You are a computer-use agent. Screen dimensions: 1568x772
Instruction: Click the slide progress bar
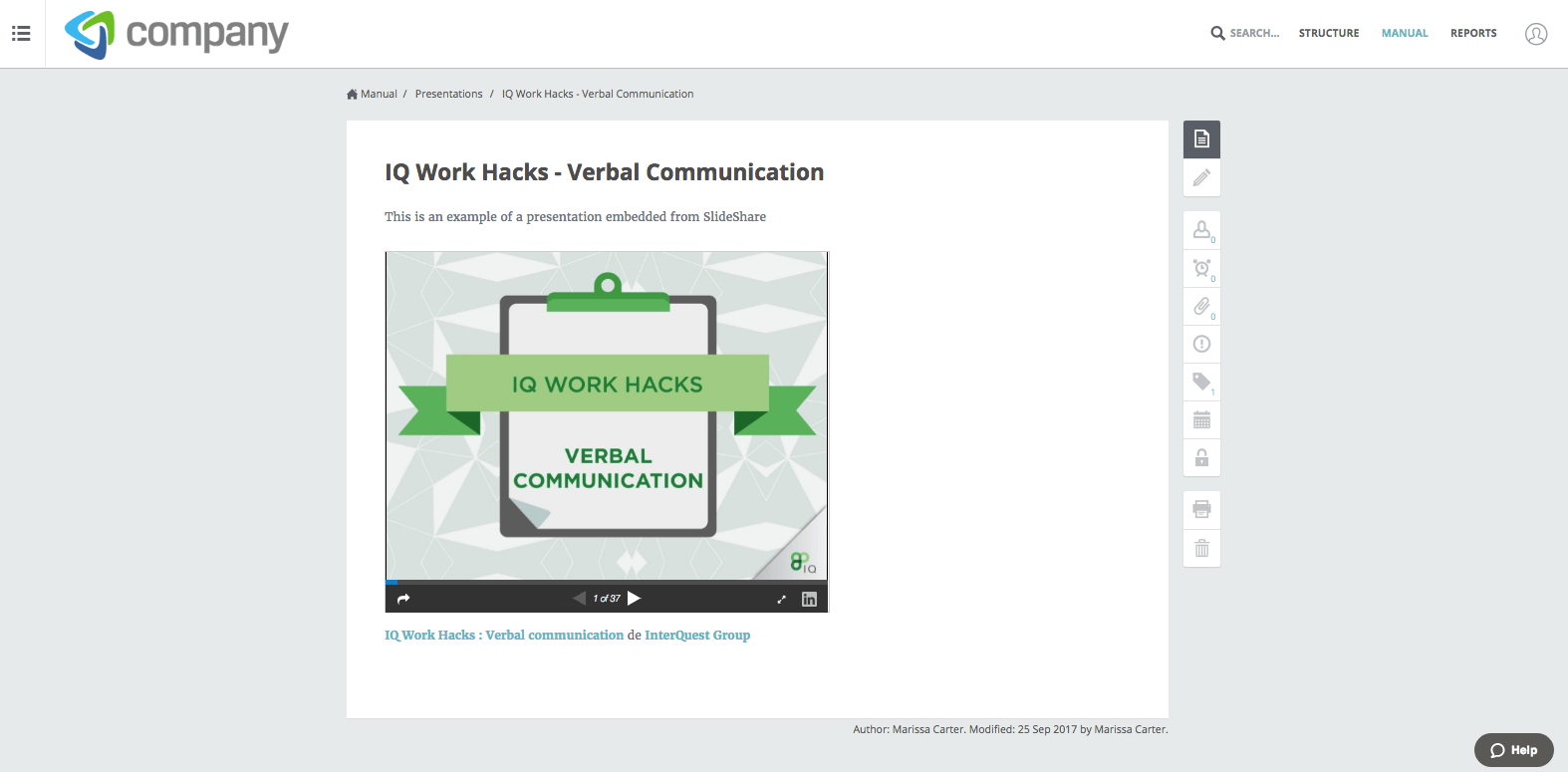pos(606,582)
